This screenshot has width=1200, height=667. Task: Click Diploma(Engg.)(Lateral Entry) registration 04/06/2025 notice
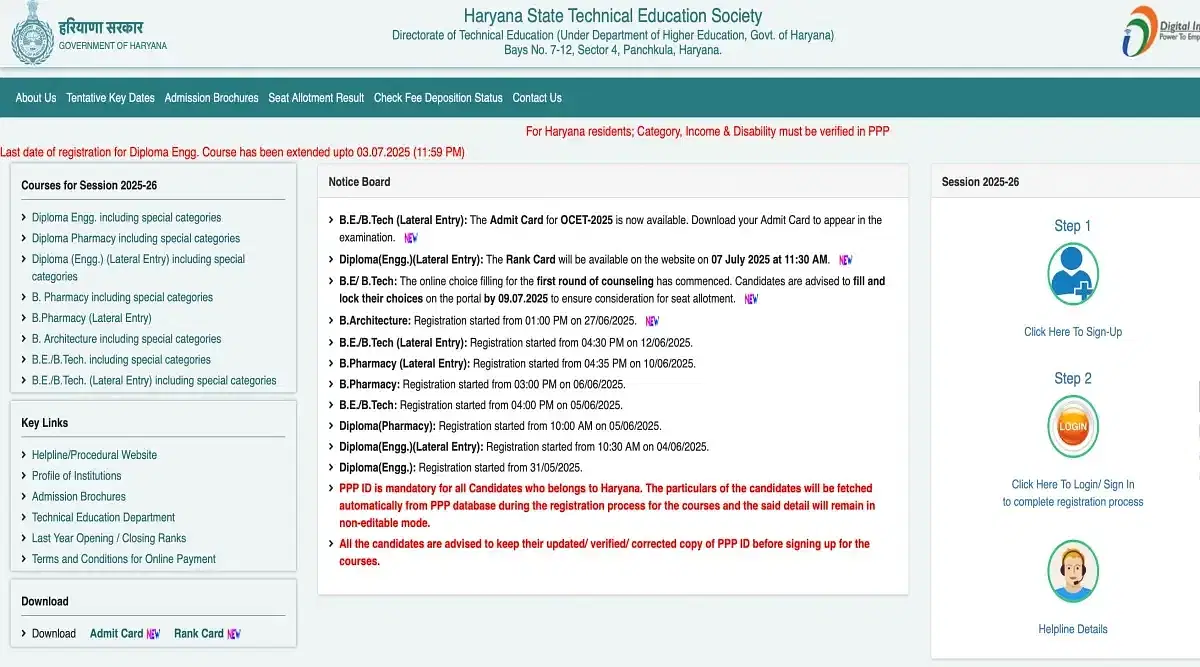[x=524, y=447]
